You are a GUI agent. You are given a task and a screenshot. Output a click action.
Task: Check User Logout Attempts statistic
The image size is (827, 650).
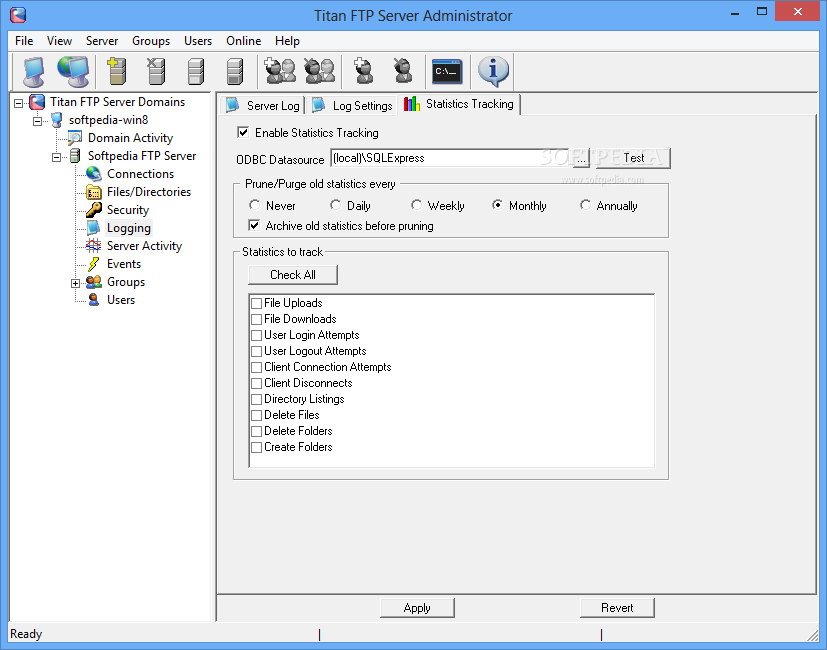tap(256, 351)
